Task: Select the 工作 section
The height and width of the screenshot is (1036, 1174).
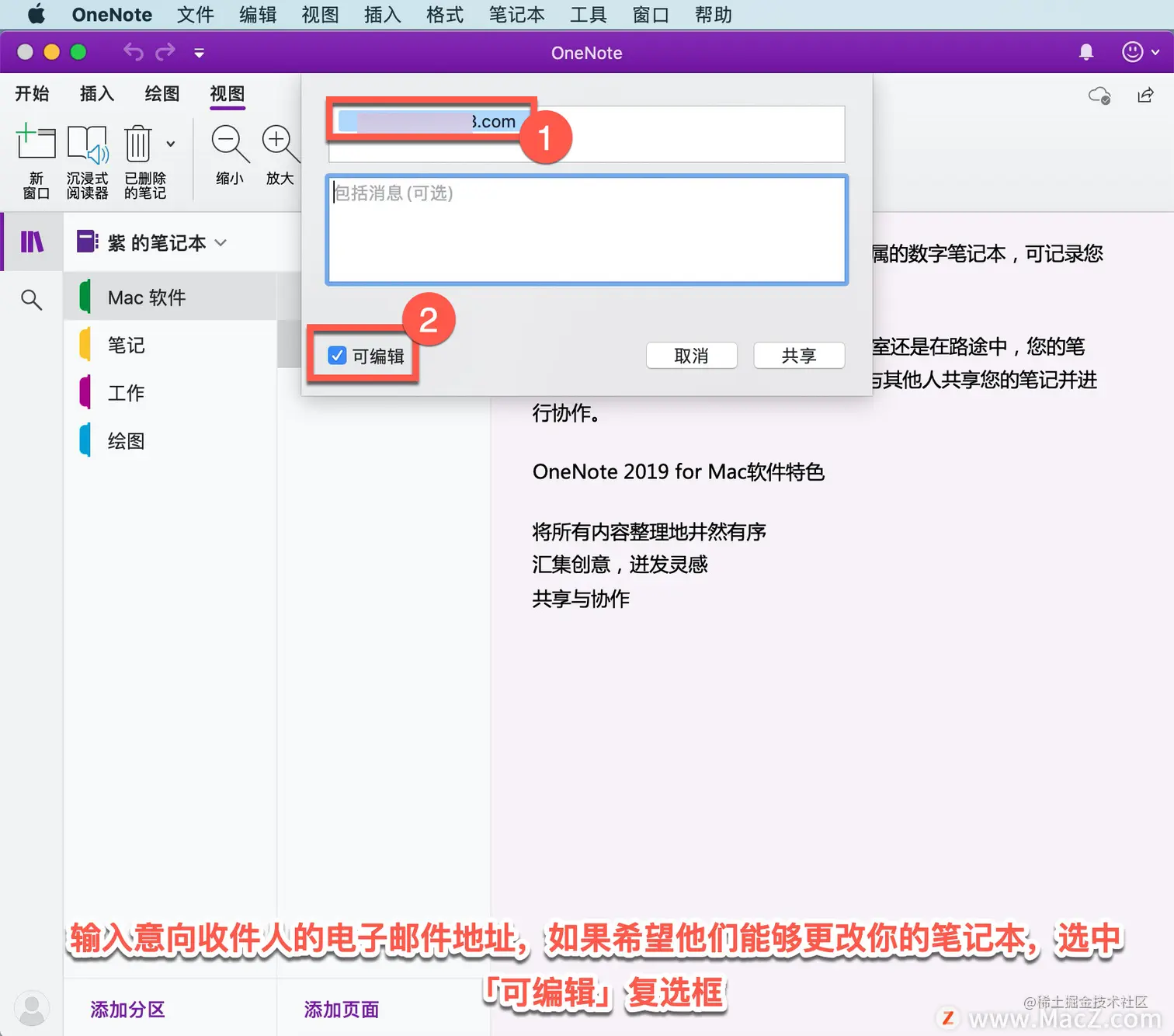Action: 171,392
